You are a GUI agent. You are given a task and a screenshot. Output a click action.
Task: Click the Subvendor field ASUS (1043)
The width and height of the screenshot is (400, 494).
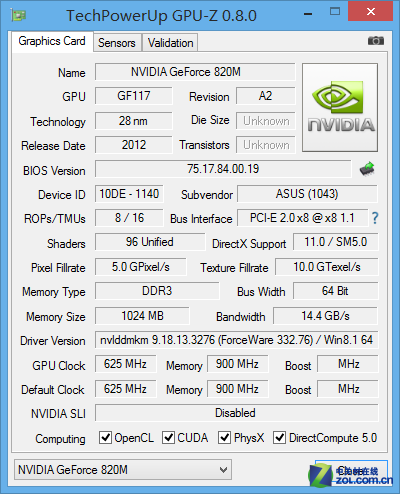click(307, 194)
